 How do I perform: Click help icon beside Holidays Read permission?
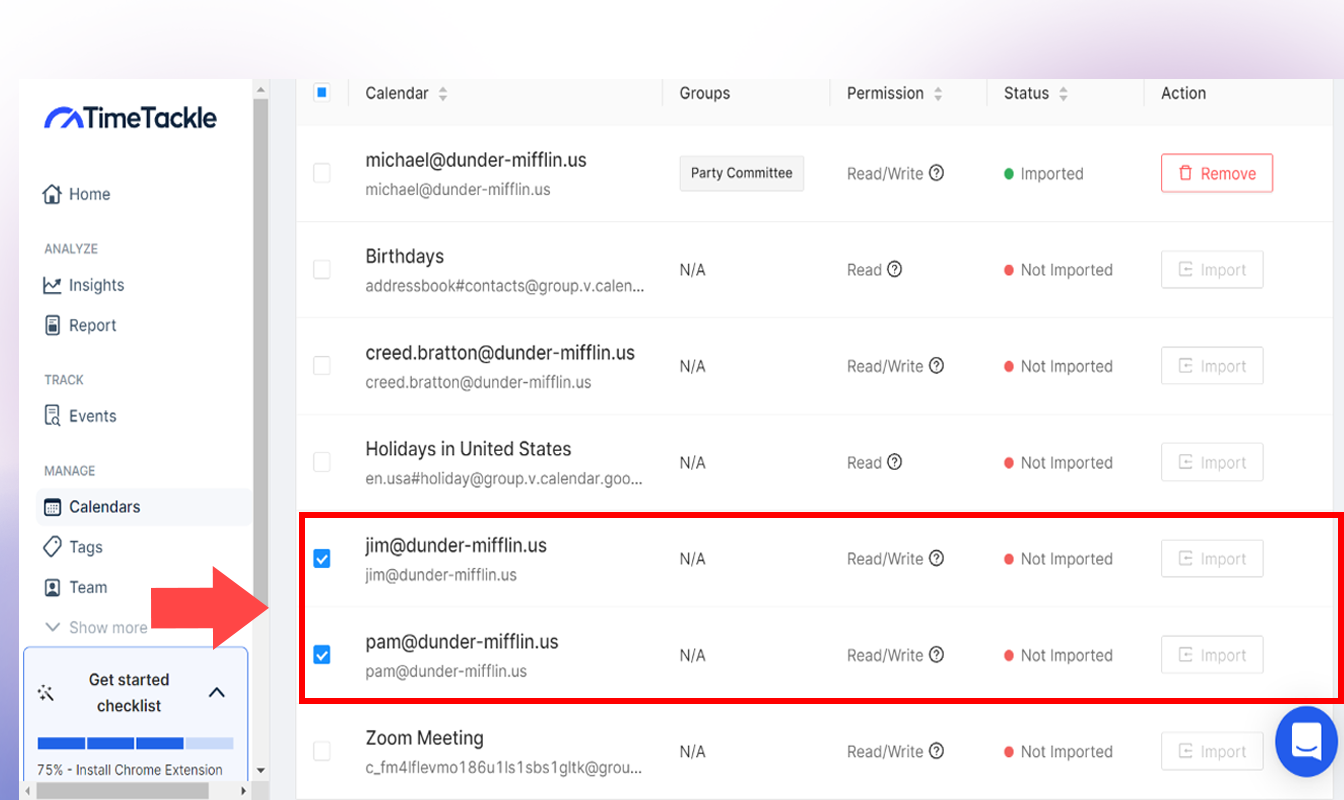(895, 462)
